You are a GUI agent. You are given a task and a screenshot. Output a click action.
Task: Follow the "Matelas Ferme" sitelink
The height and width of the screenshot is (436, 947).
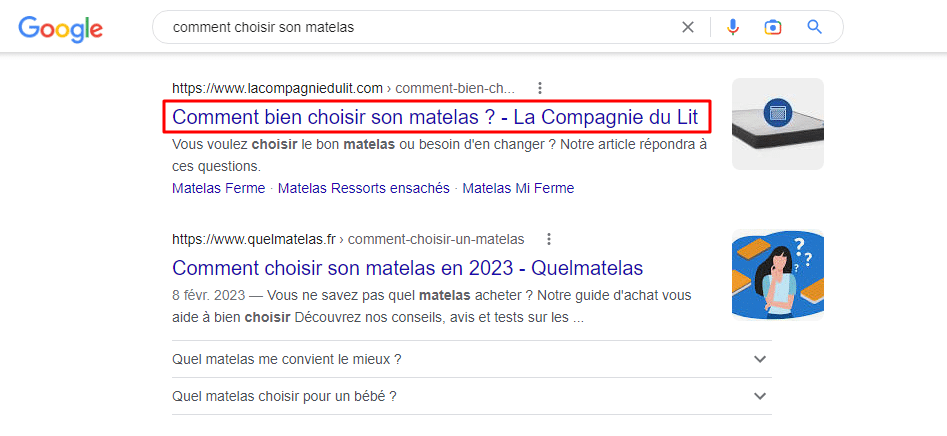[x=219, y=188]
